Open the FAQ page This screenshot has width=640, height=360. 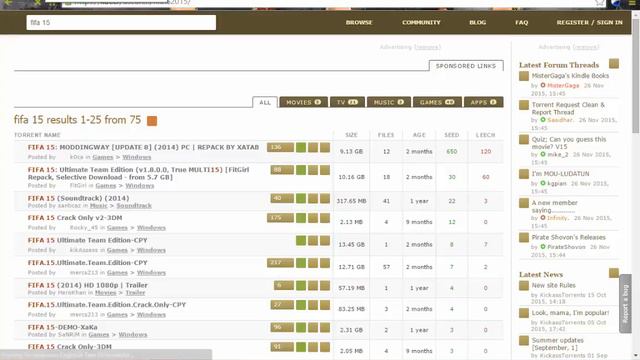522,22
